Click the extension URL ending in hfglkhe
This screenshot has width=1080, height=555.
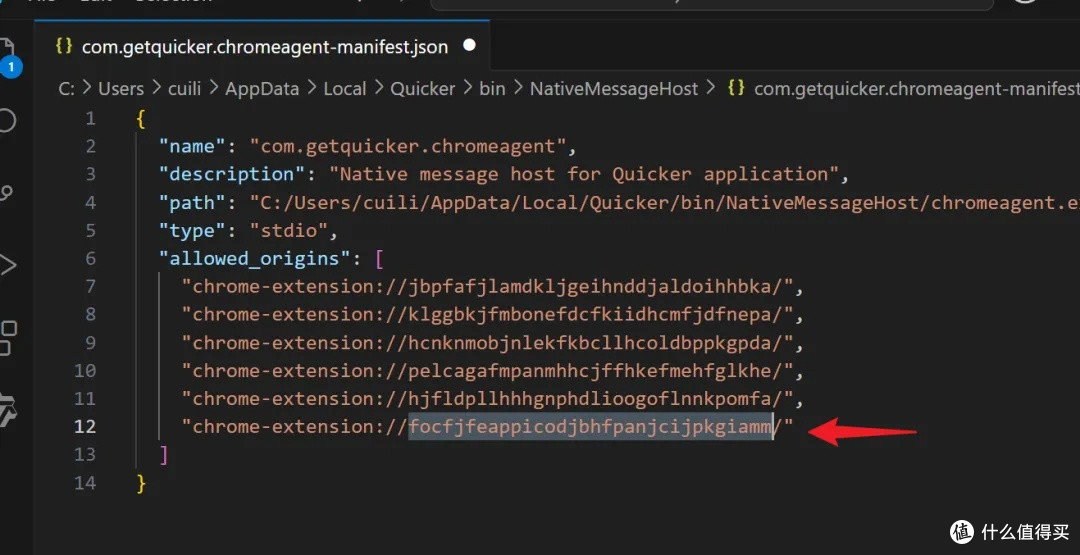488,370
